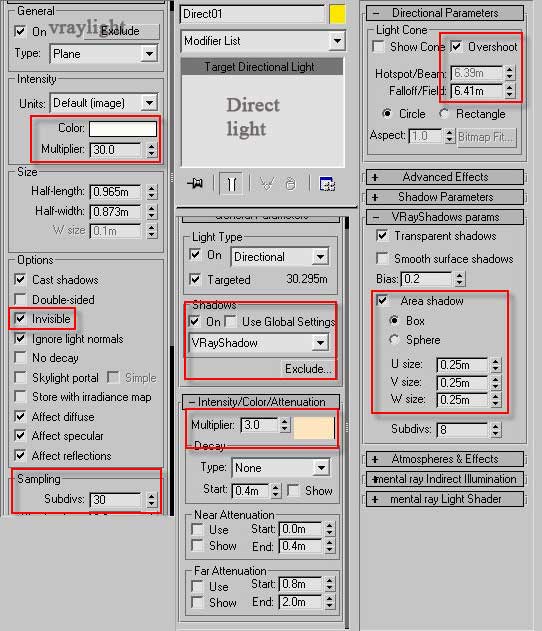Image resolution: width=542 pixels, height=631 pixels.
Task: Click Remove Modifier trash icon
Action: click(x=290, y=184)
